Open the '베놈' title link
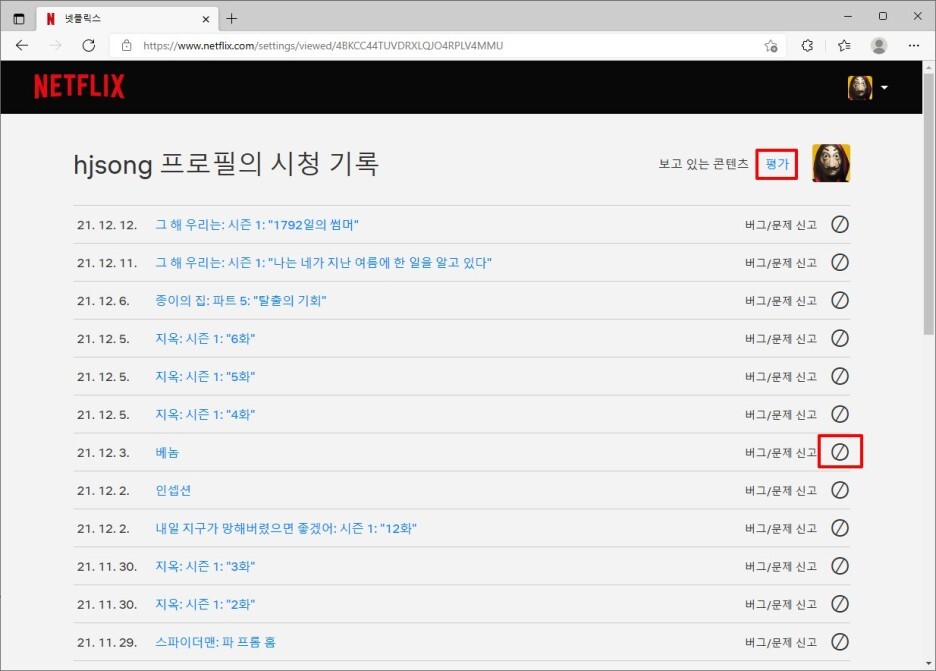 point(167,453)
